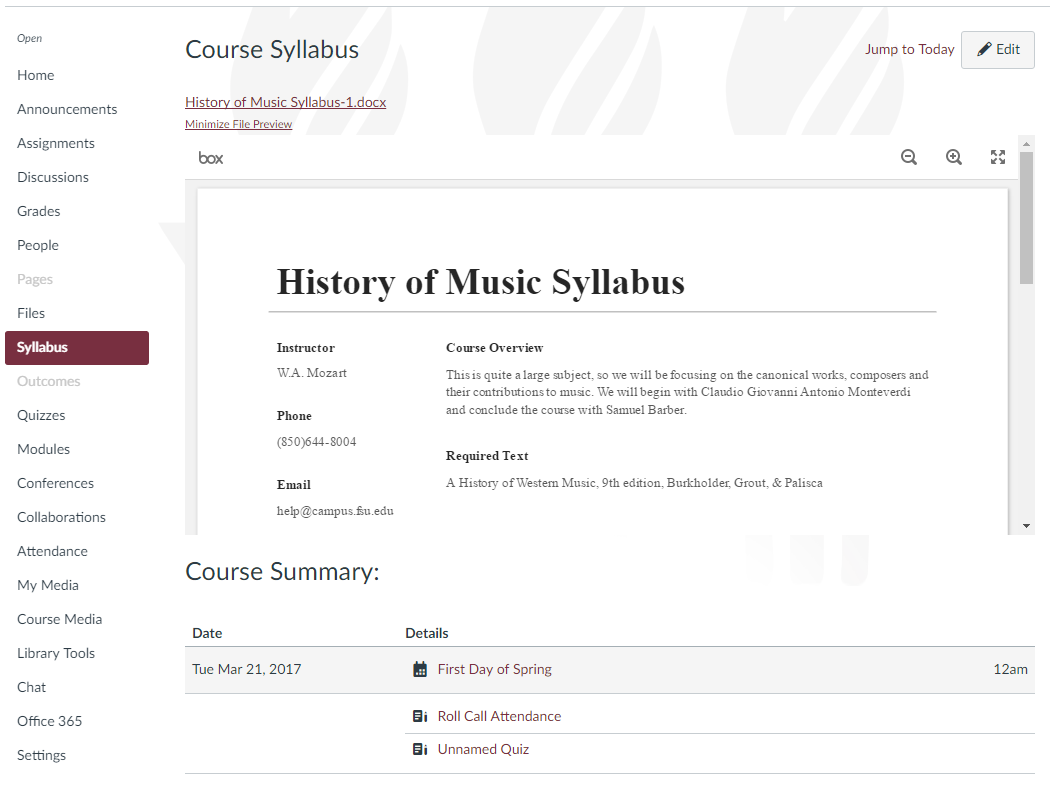Click the preview scrollbar up arrow
The width and height of the screenshot is (1050, 785).
[x=1027, y=143]
